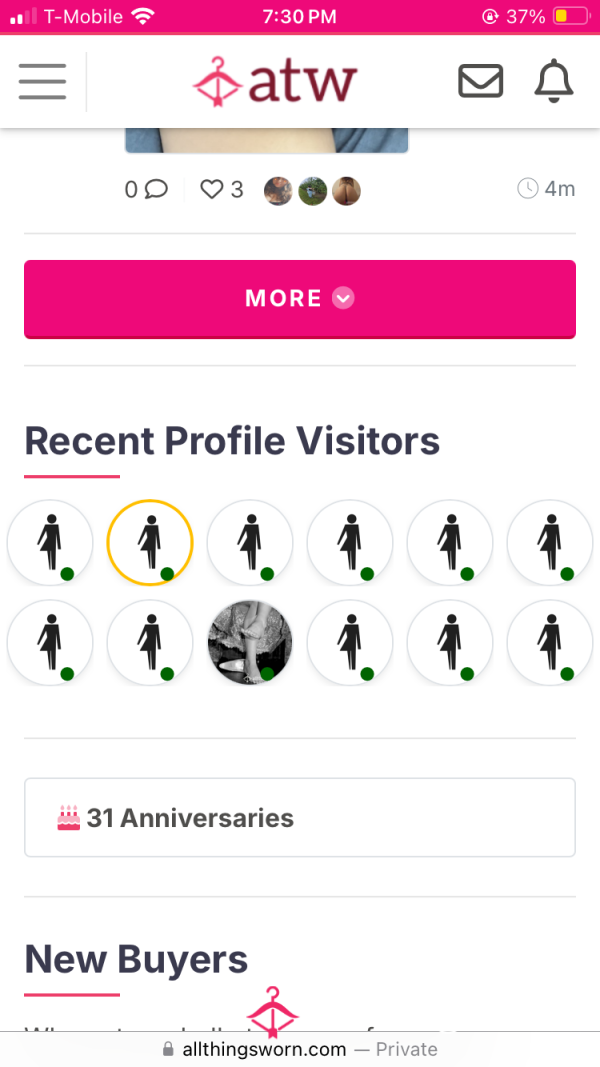Click the comment bubble icon on post
The height and width of the screenshot is (1067, 600).
point(156,188)
